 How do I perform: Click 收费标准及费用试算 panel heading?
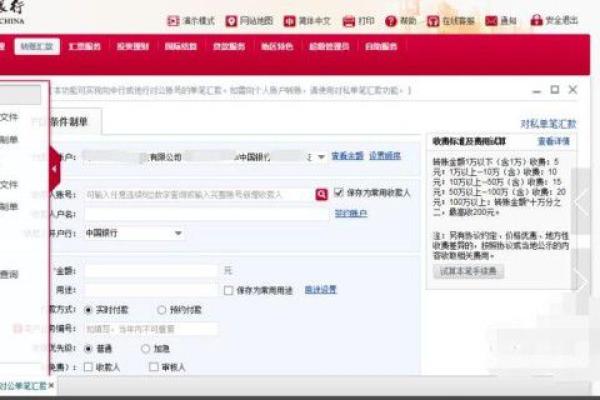(469, 141)
